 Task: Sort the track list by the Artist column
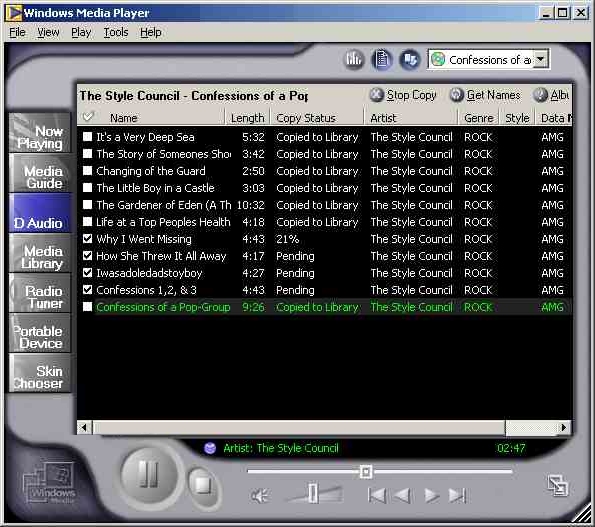click(411, 118)
